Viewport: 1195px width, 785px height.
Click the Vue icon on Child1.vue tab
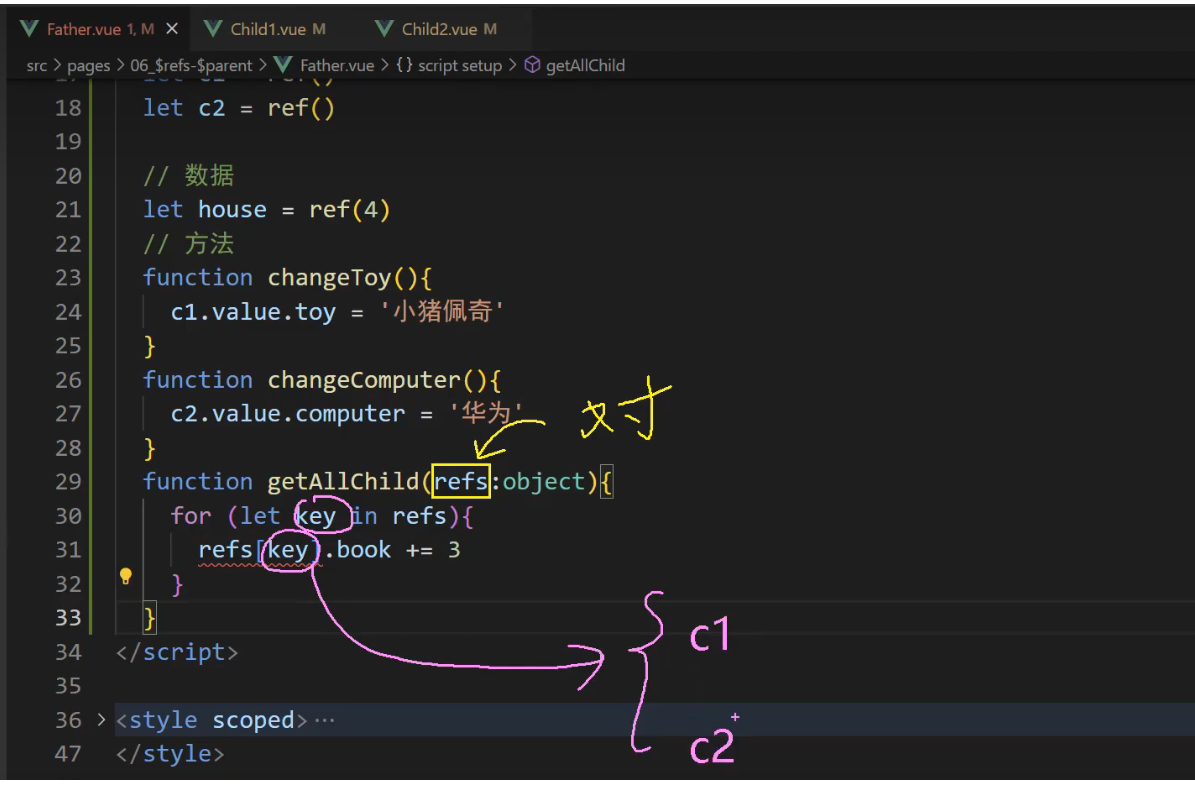(x=213, y=29)
